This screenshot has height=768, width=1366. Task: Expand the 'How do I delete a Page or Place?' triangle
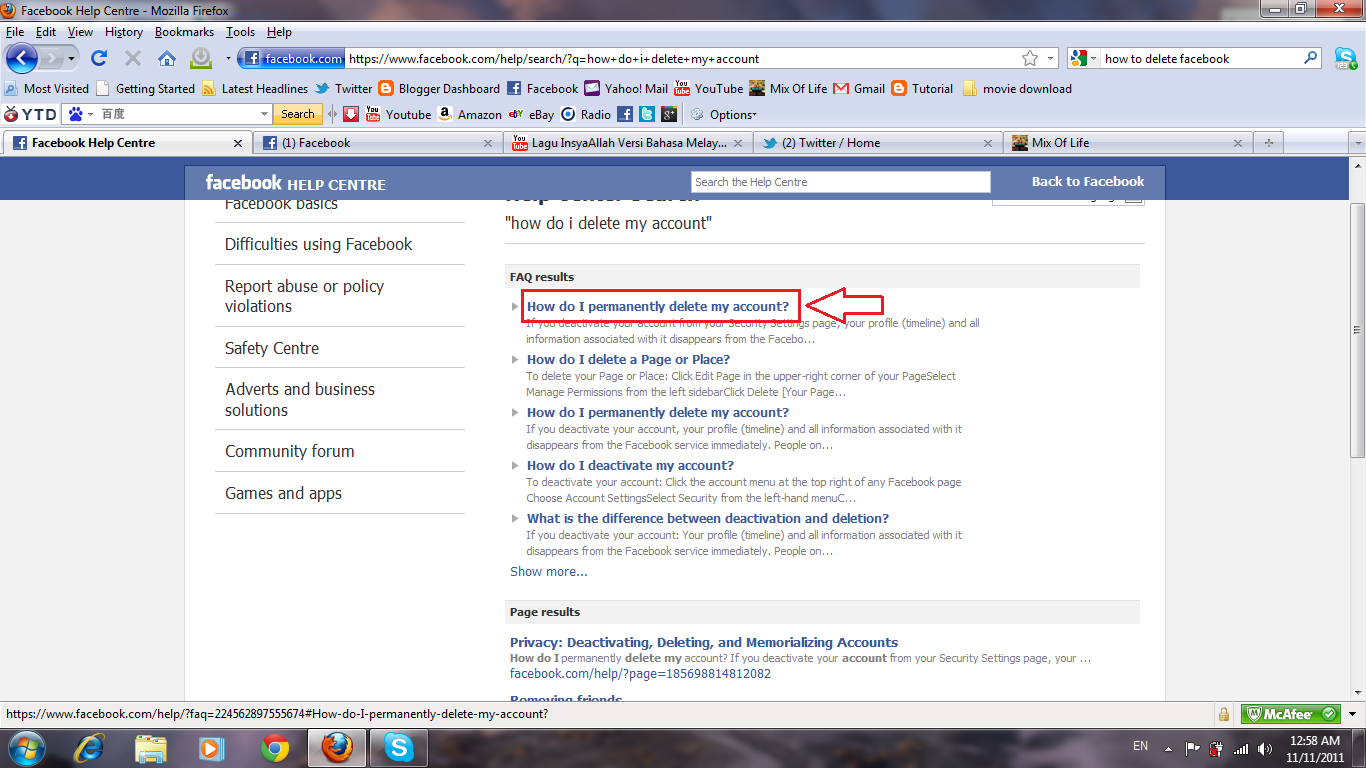coord(515,359)
